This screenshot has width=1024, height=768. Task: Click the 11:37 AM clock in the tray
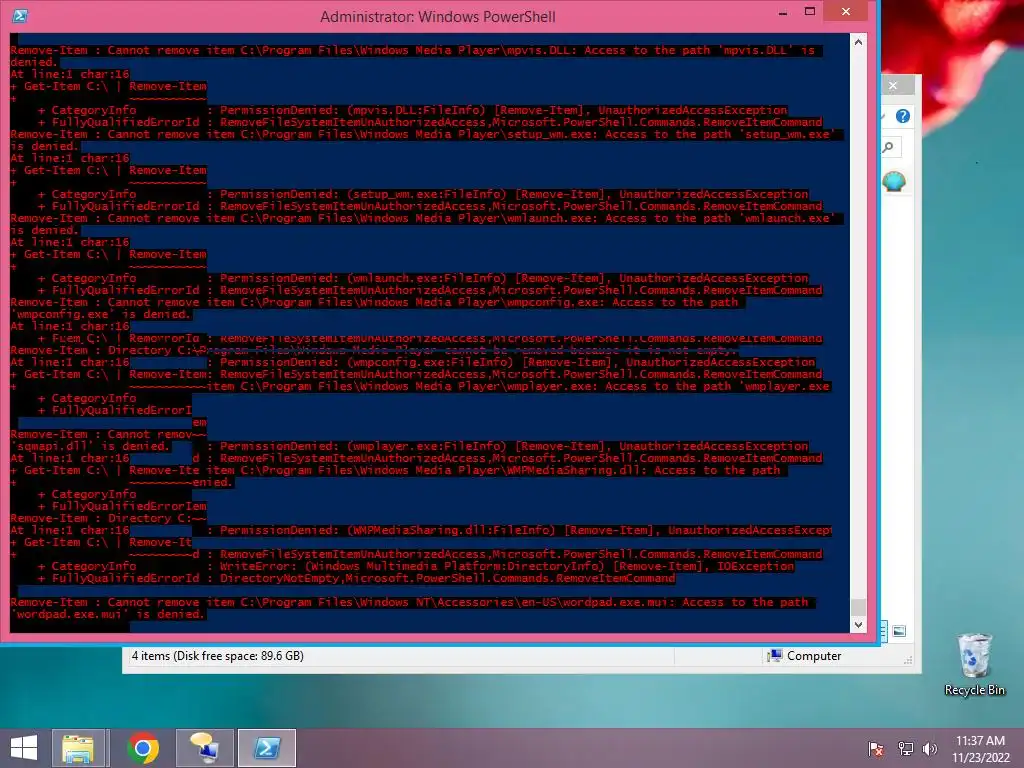[x=980, y=741]
